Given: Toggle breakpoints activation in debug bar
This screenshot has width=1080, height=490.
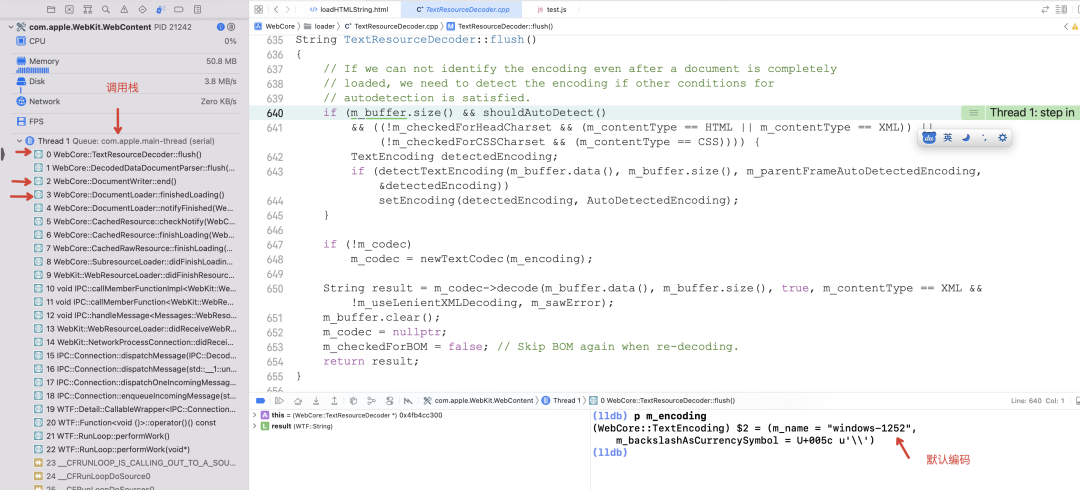Looking at the screenshot, I should 260,400.
